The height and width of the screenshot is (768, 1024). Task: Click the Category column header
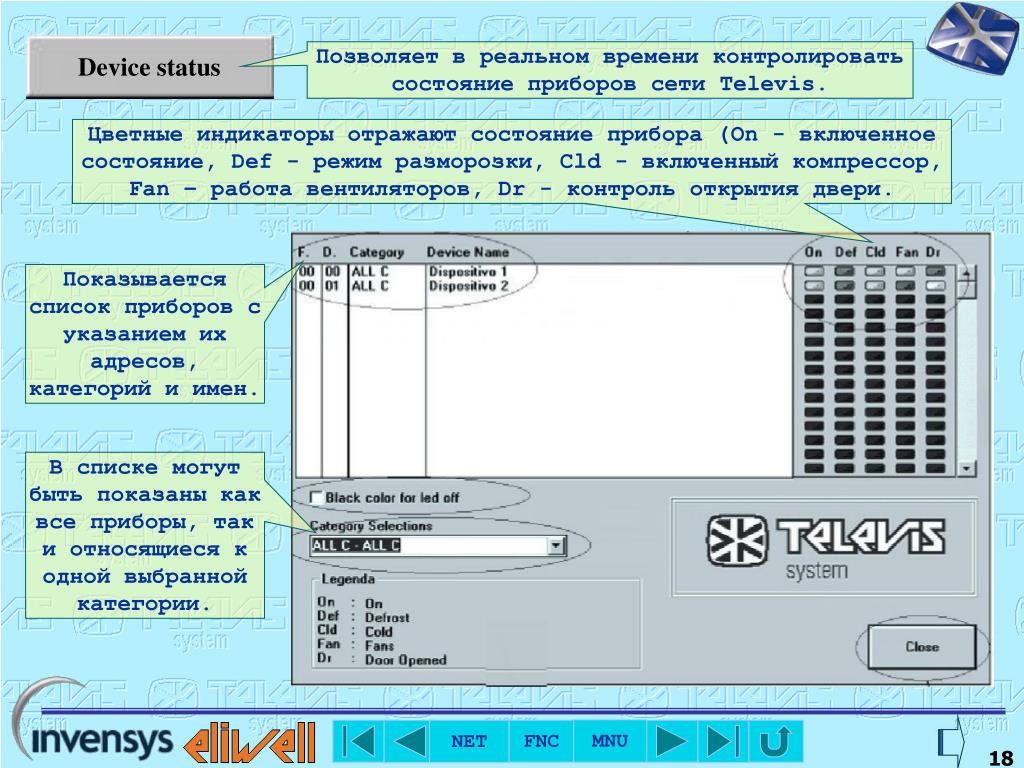pos(376,252)
